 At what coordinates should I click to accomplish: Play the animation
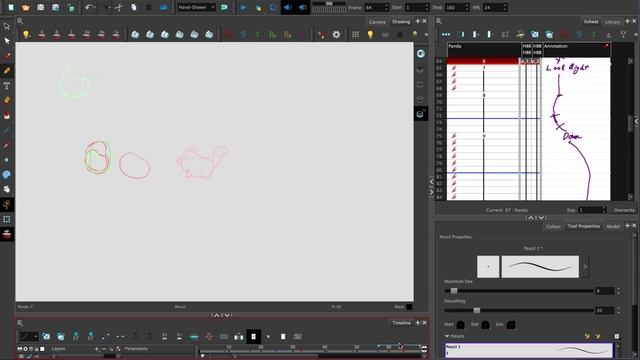[243, 7]
